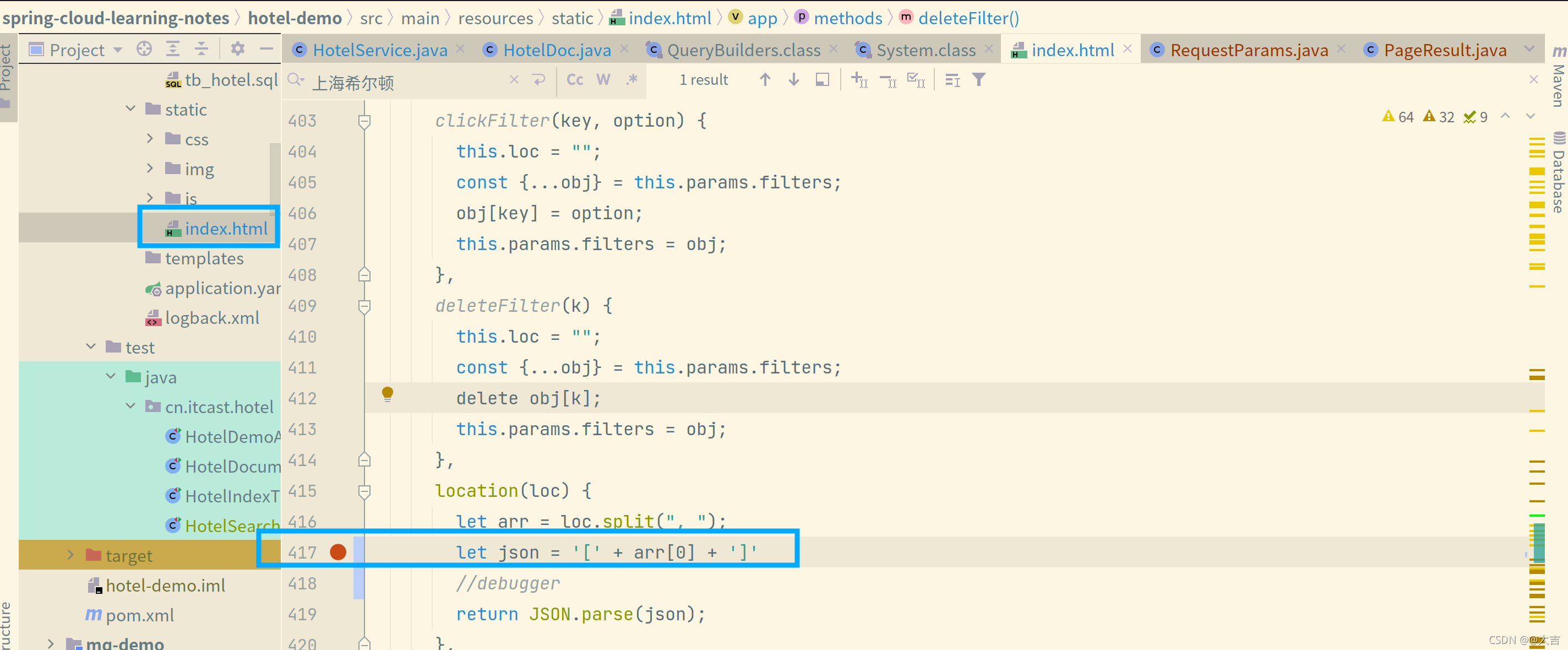Expand the mq-demo module
The height and width of the screenshot is (650, 1568).
click(51, 643)
